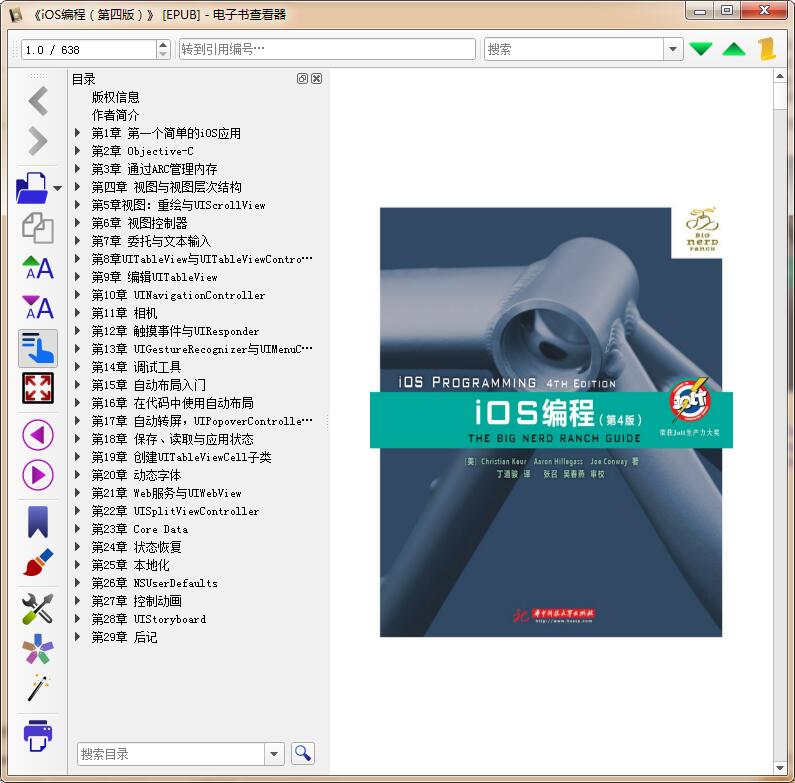Jump to 第28章 UIStoryboard
The height and width of the screenshot is (783, 795).
tap(149, 619)
